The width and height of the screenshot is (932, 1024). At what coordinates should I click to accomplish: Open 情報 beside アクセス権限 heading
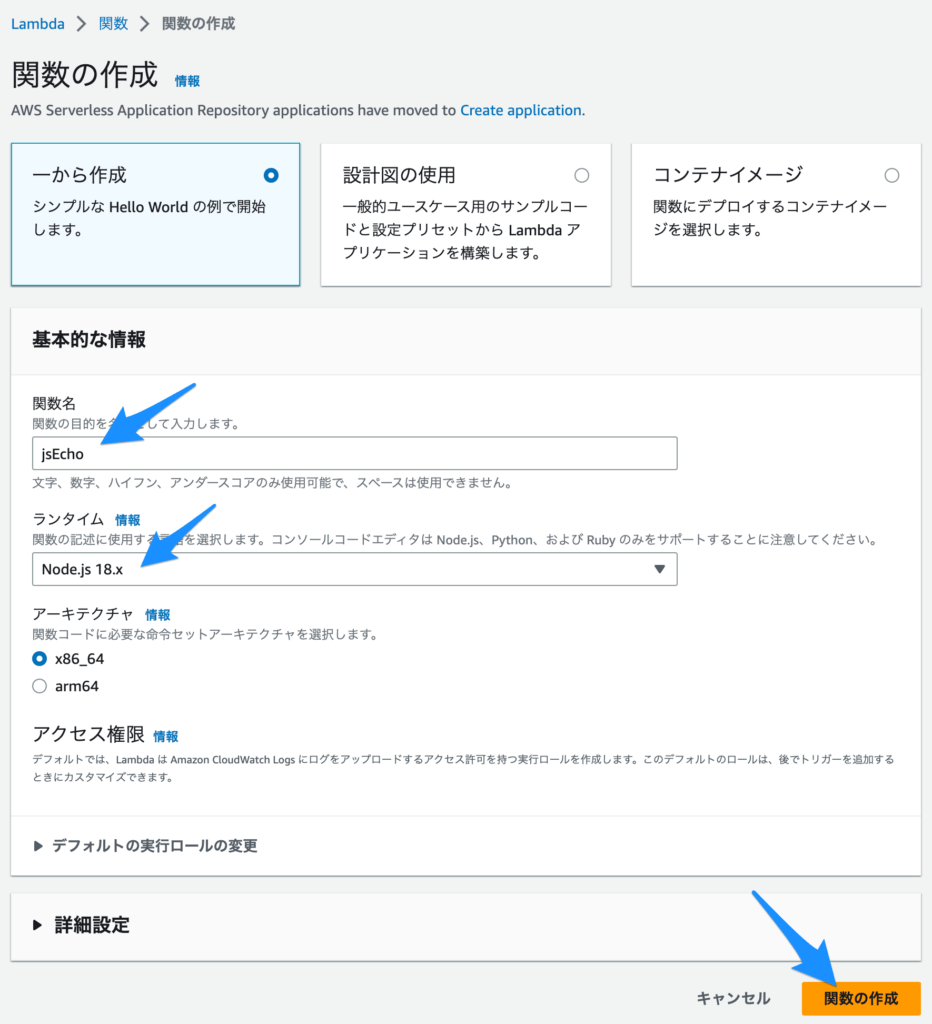click(166, 735)
